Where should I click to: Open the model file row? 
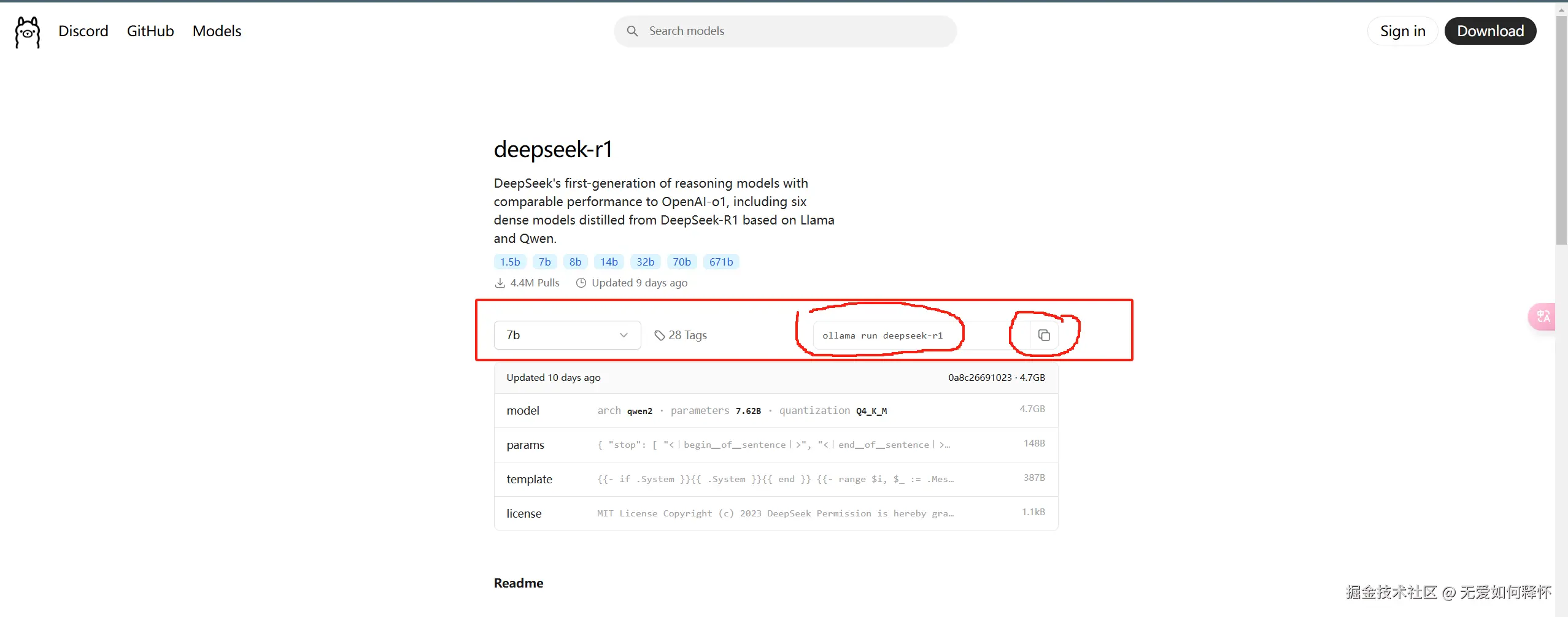(x=776, y=410)
